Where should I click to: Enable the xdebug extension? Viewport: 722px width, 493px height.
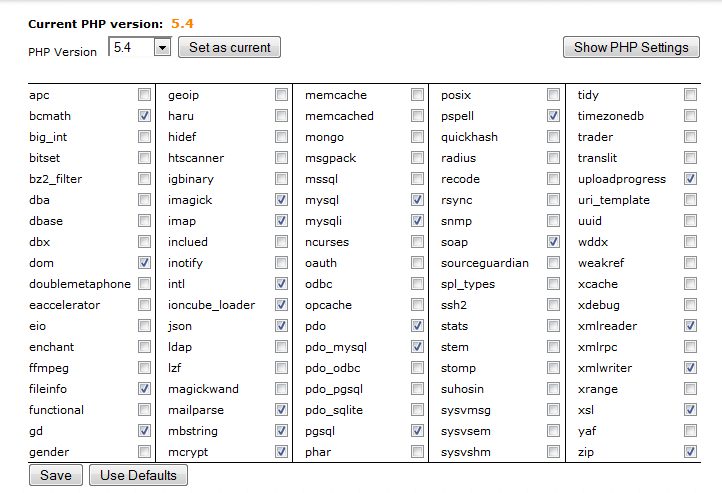click(690, 305)
